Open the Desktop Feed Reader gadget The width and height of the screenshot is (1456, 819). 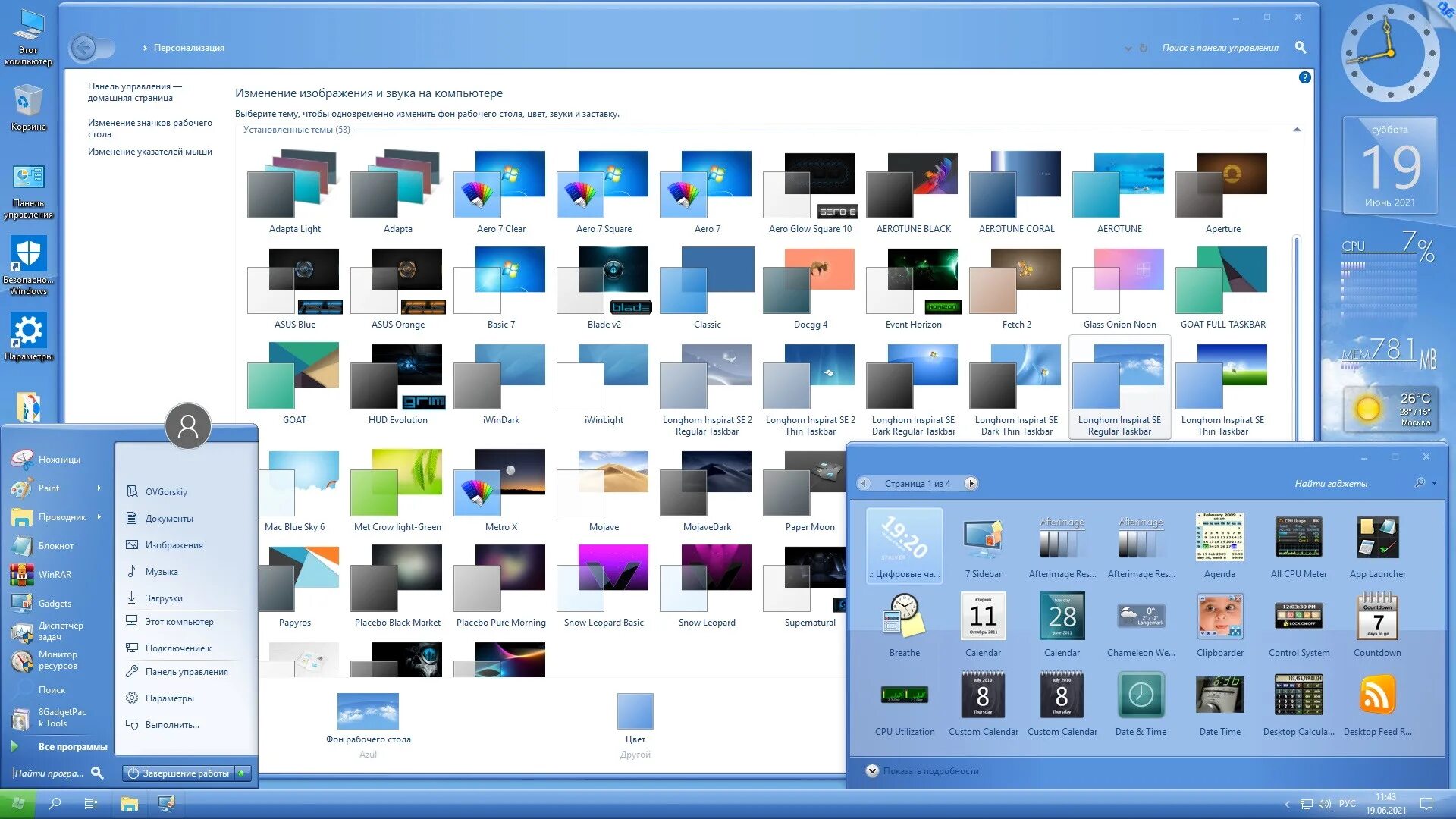point(1377,695)
